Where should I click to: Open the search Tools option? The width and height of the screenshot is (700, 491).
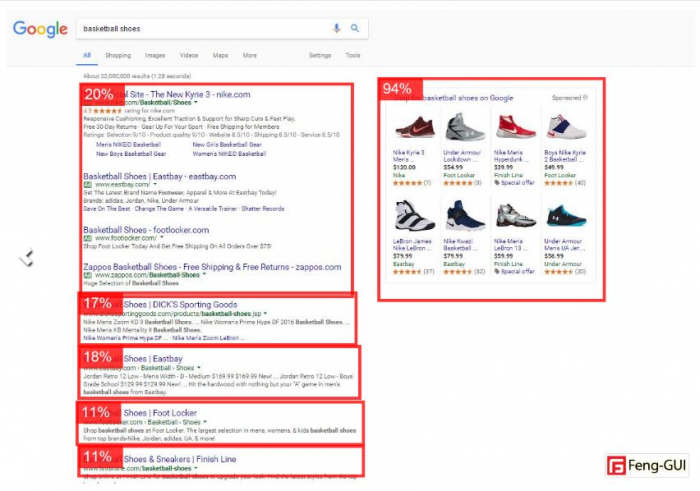coord(353,55)
